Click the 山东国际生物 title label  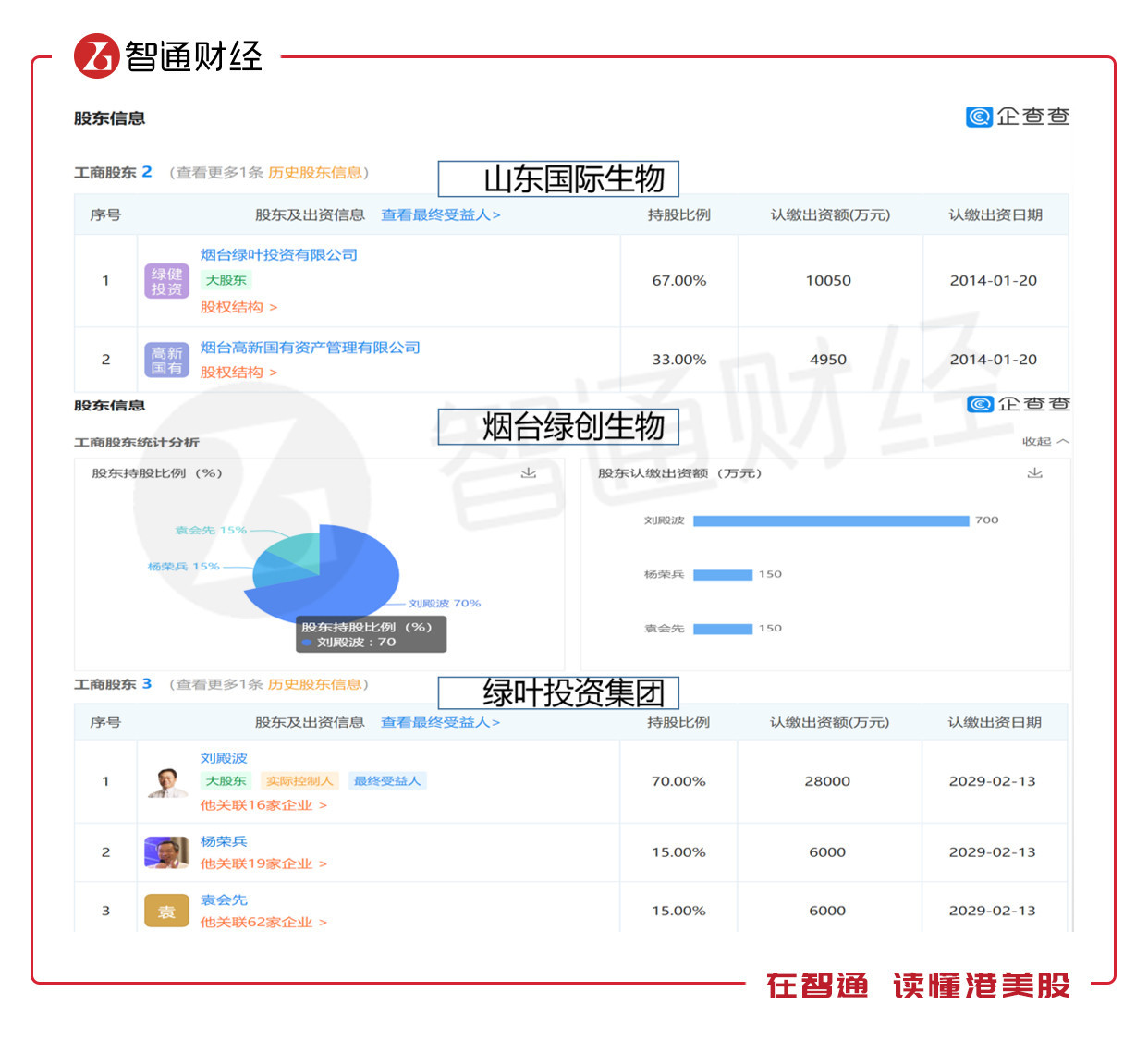558,178
